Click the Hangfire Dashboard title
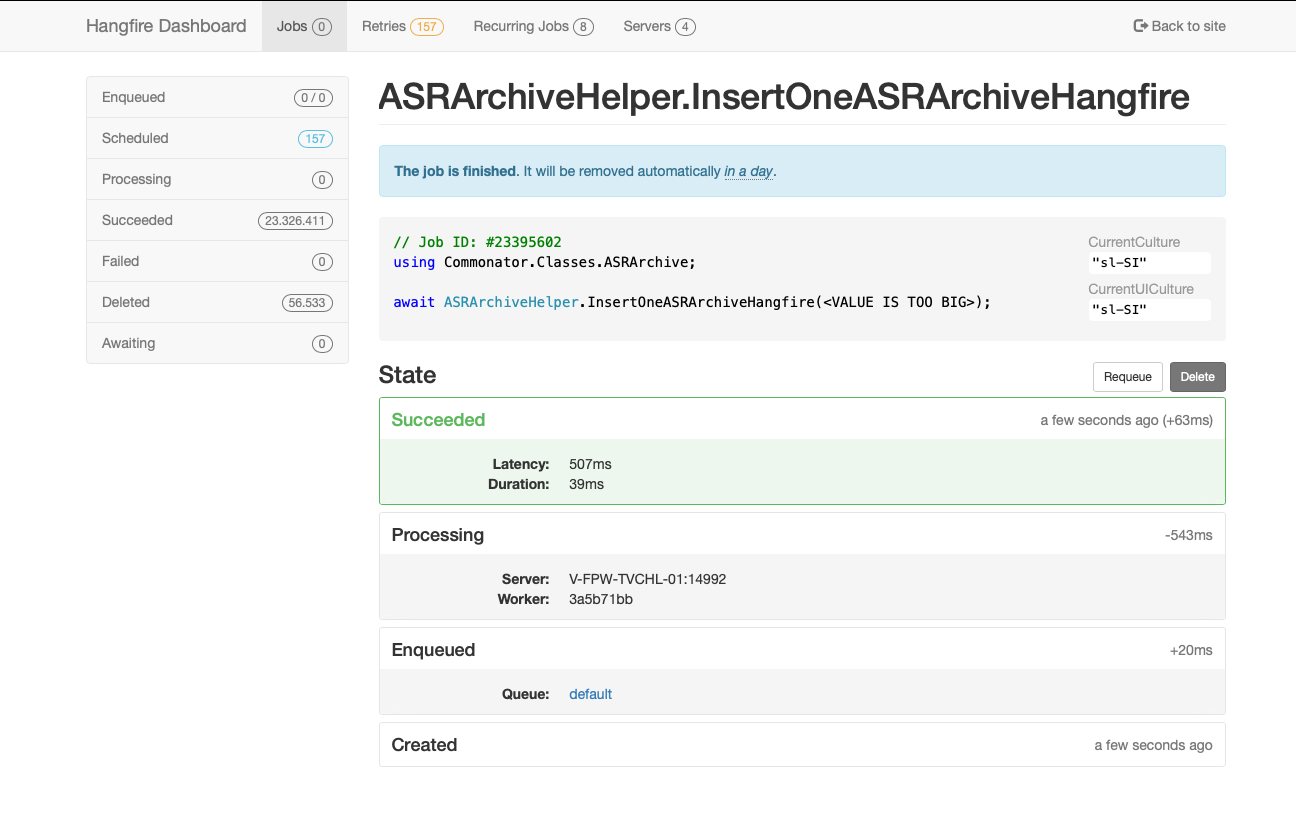The width and height of the screenshot is (1296, 819). coord(166,26)
